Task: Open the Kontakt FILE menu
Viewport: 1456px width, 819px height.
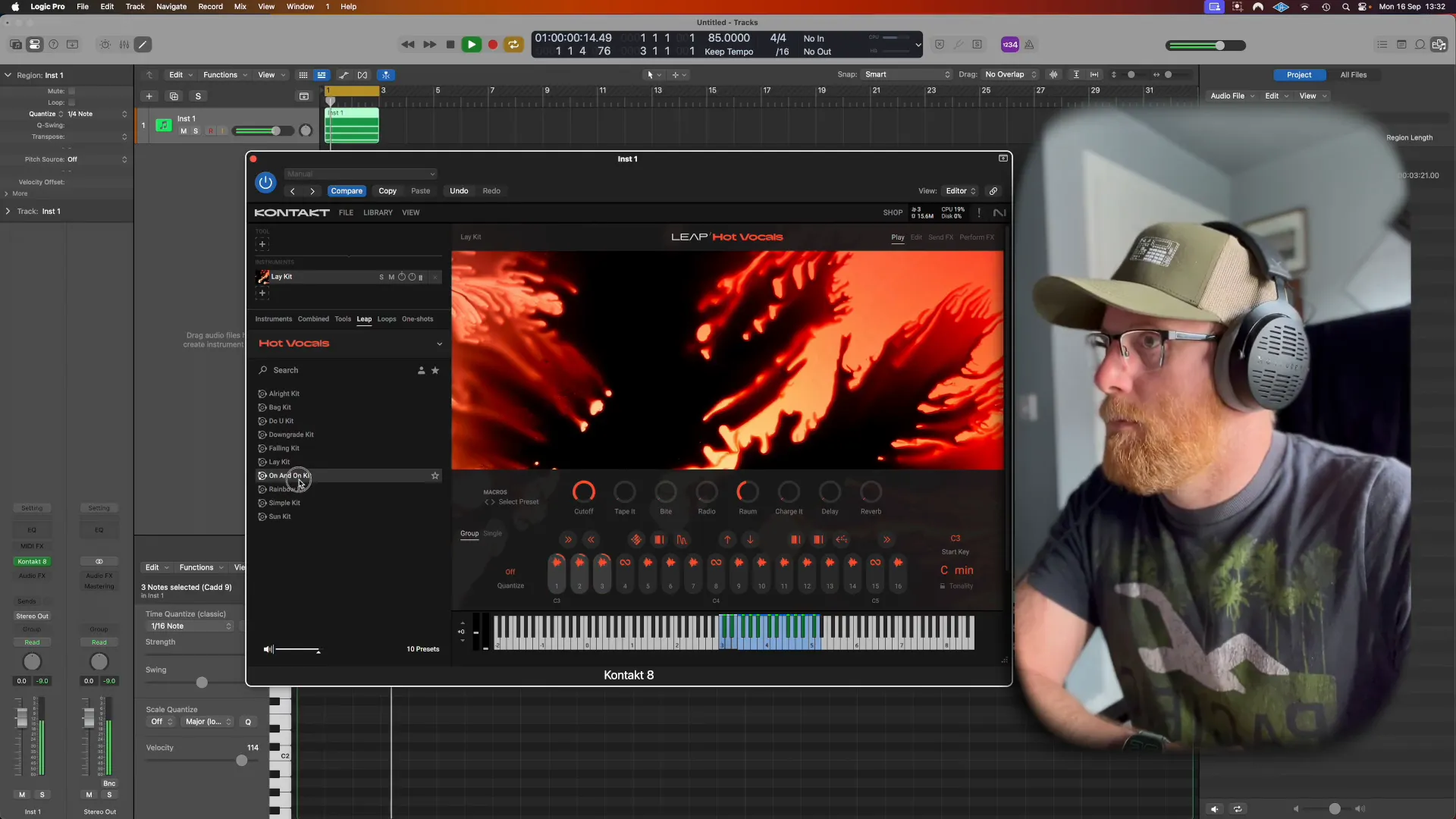Action: coord(346,213)
